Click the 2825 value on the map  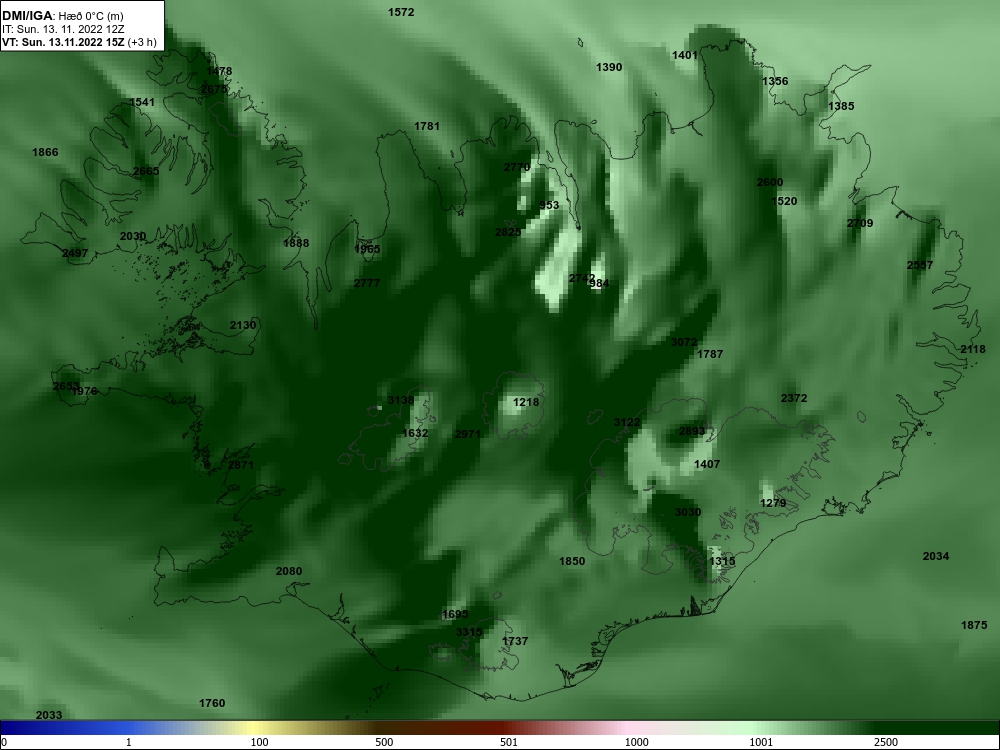tap(508, 232)
